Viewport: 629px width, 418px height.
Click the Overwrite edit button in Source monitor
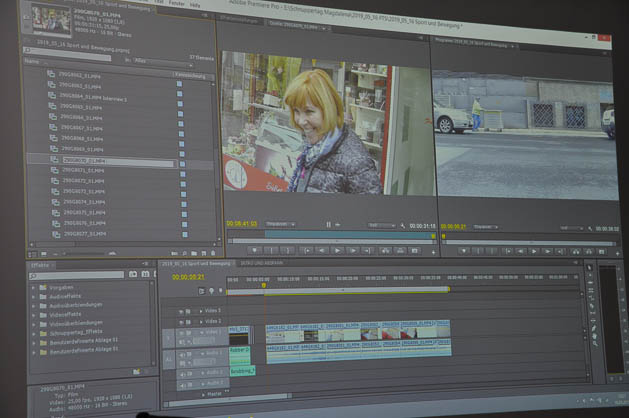(400, 251)
